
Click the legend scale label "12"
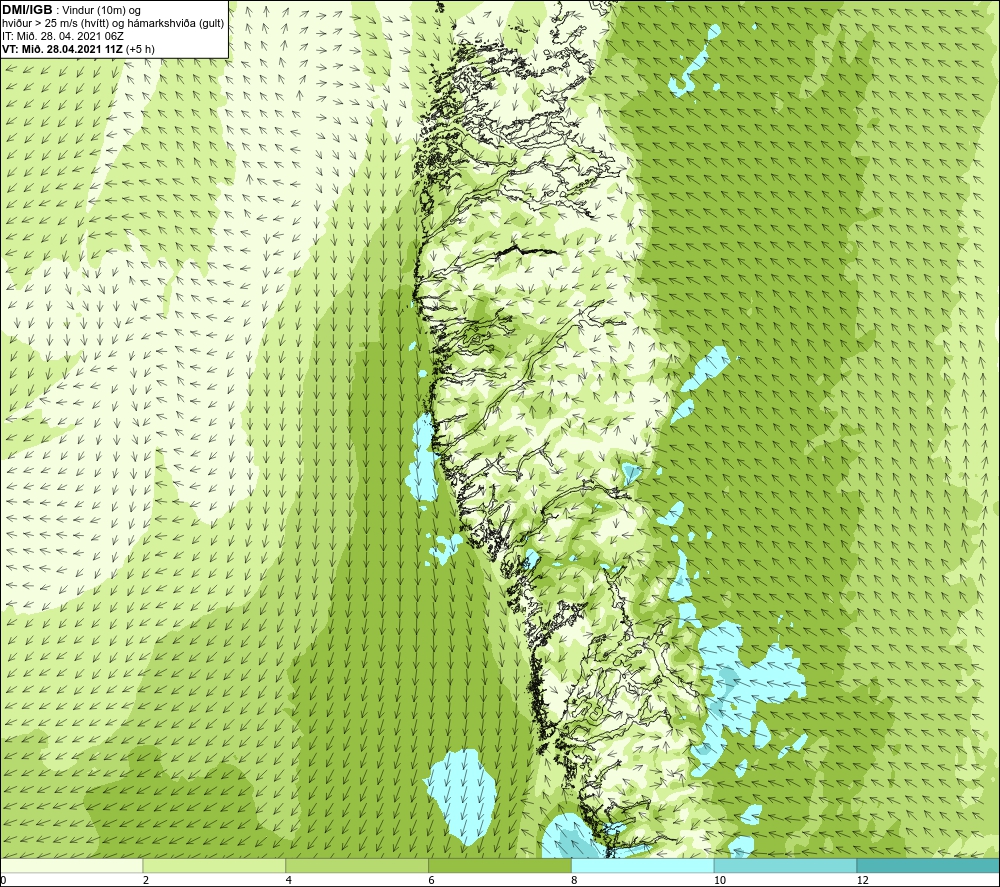863,881
